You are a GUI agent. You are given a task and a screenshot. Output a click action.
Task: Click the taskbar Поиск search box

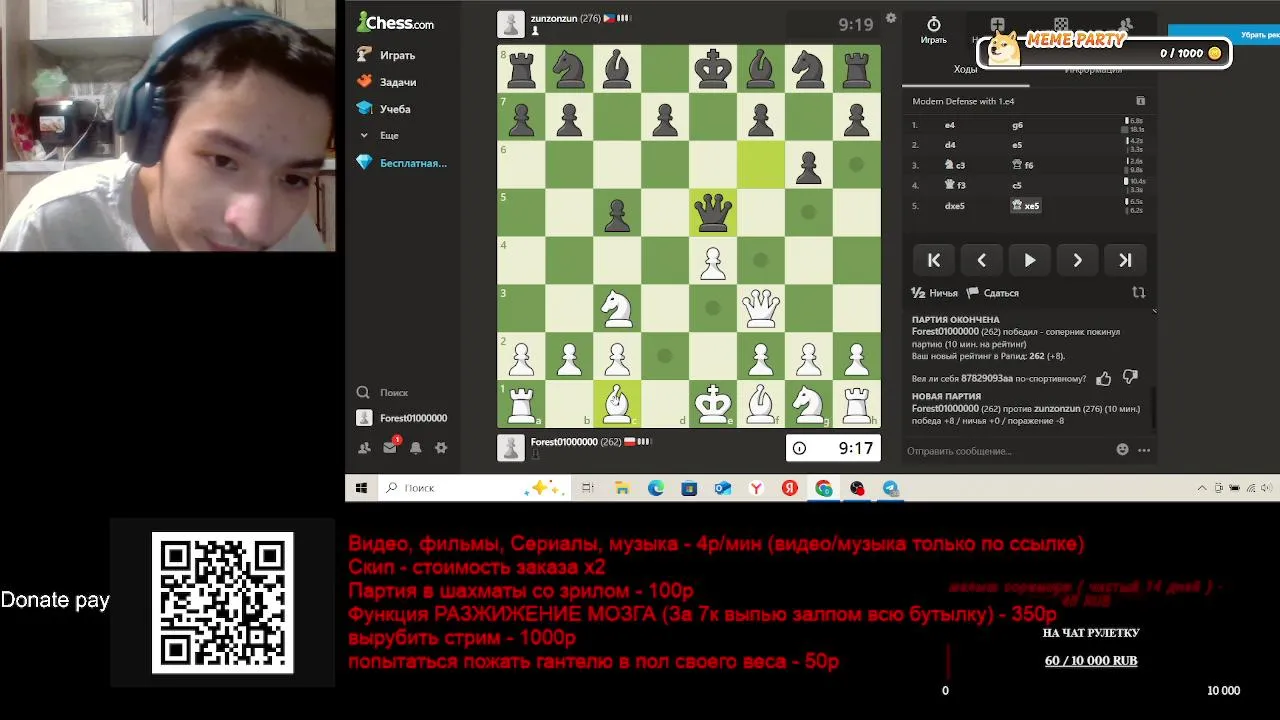pos(473,488)
